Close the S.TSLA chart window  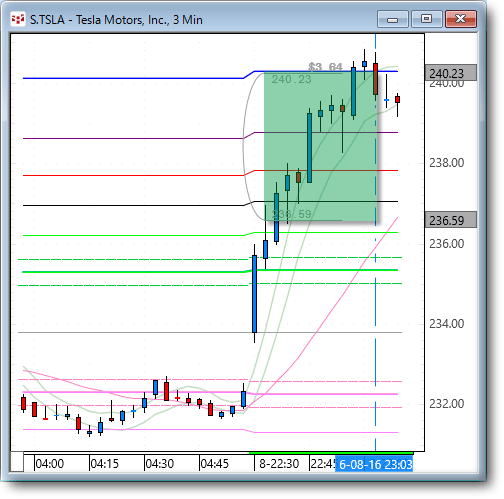(461, 19)
